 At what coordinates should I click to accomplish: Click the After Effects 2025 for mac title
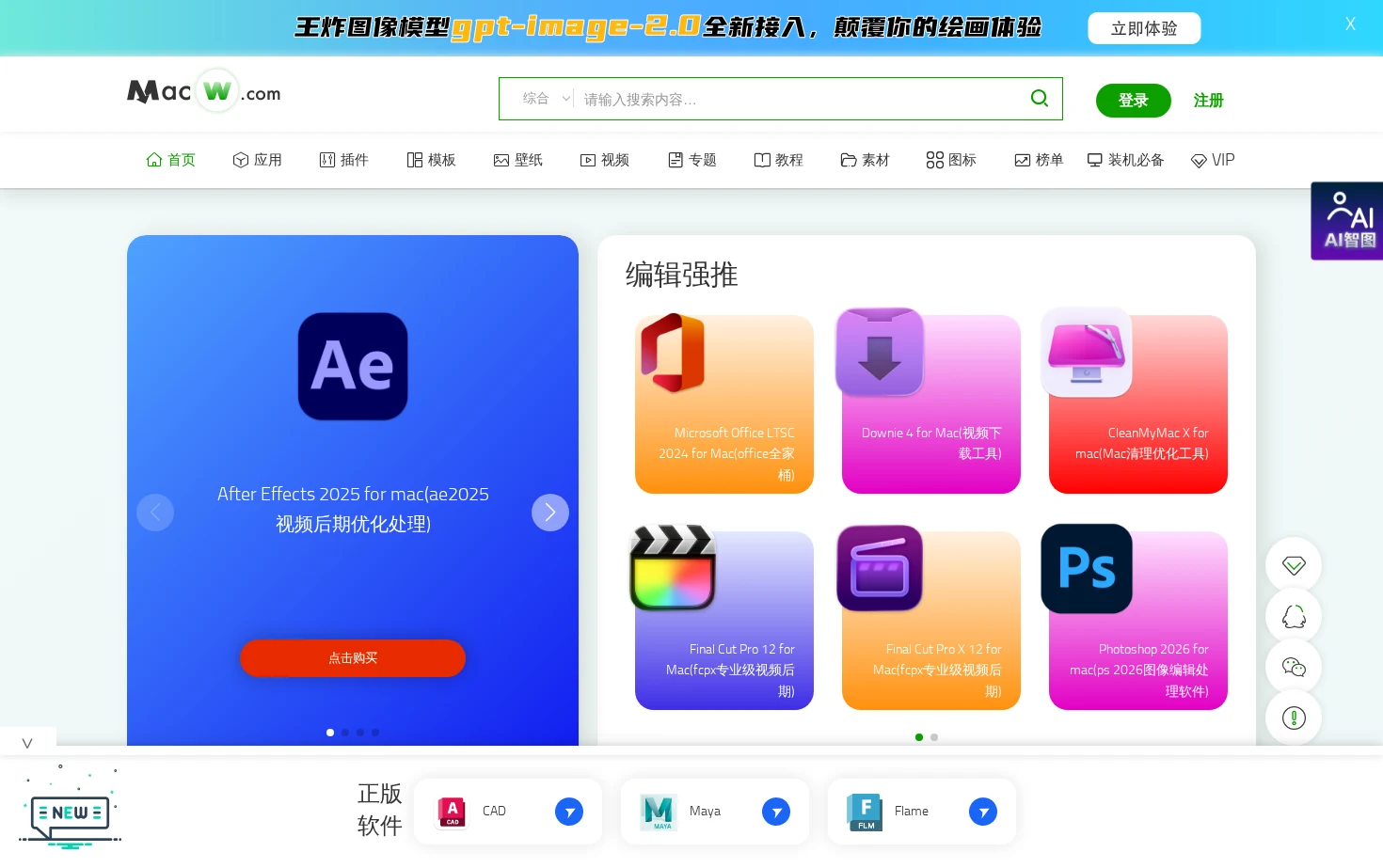[x=353, y=509]
